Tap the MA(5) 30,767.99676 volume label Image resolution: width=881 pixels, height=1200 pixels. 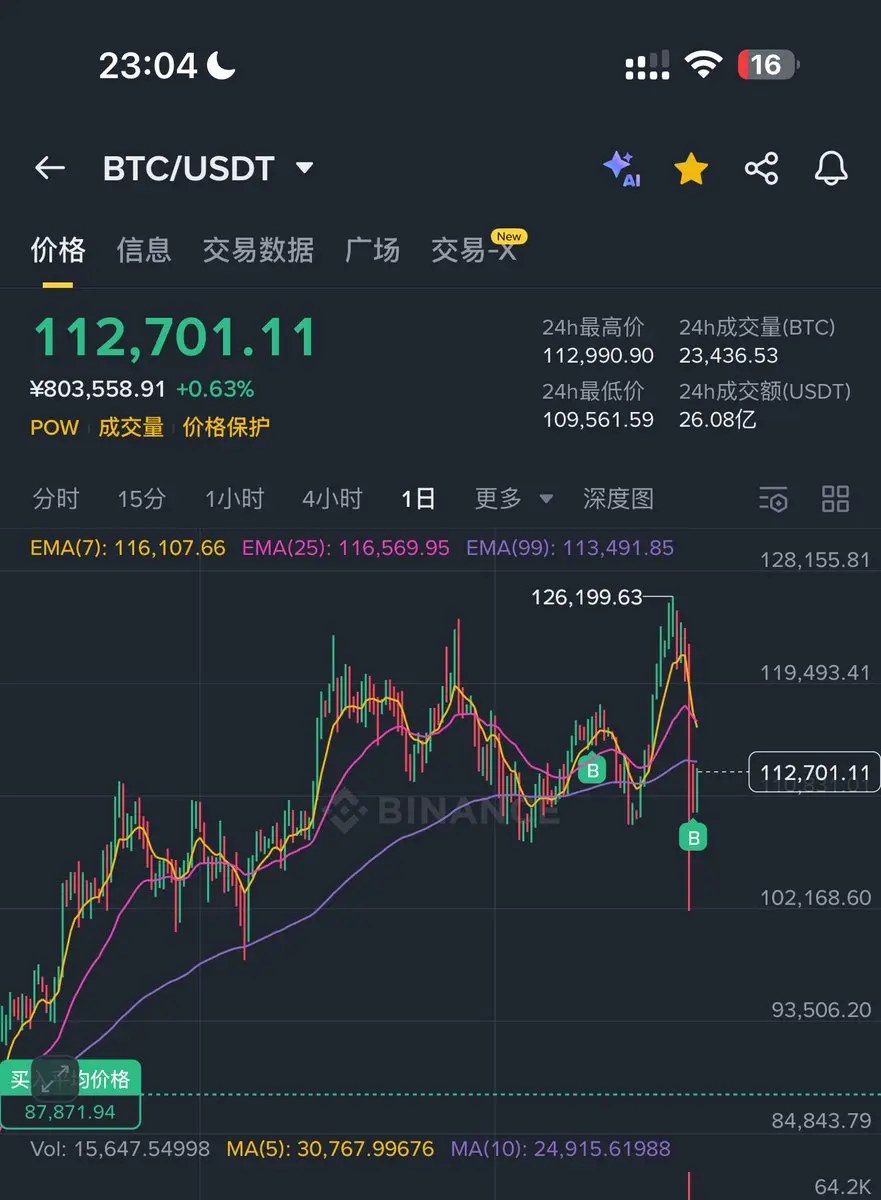coord(330,1149)
